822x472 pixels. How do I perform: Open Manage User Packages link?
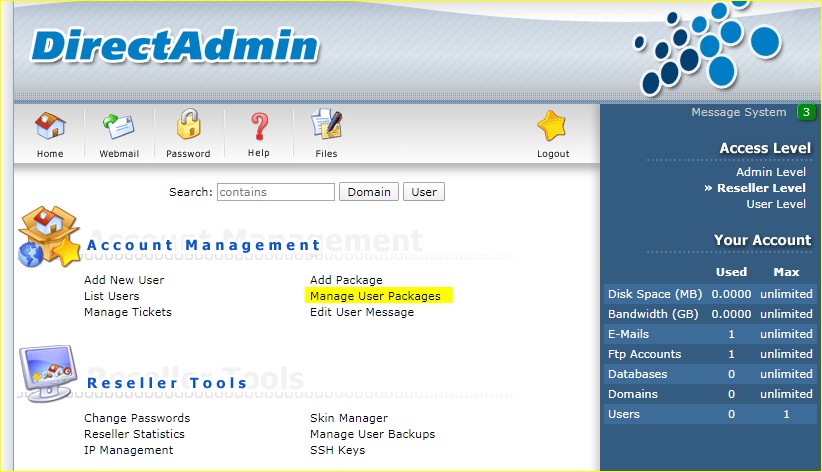(x=375, y=296)
